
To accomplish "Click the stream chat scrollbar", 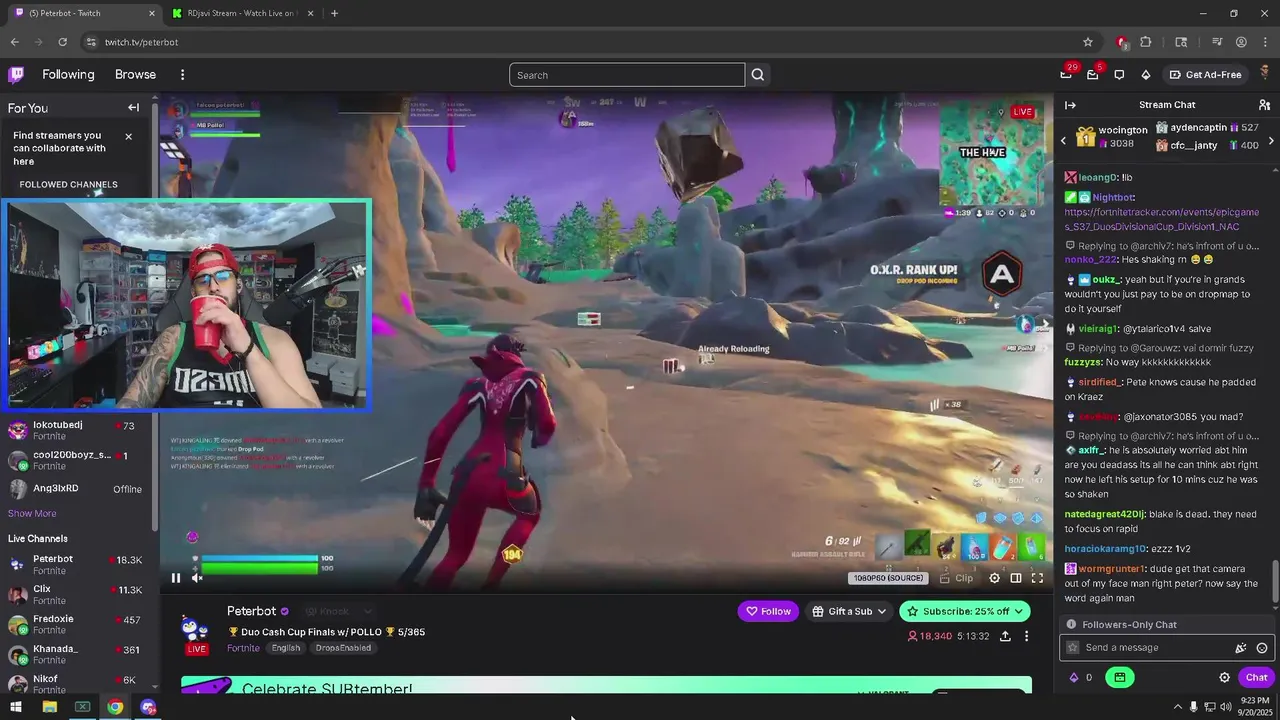I will (1275, 581).
